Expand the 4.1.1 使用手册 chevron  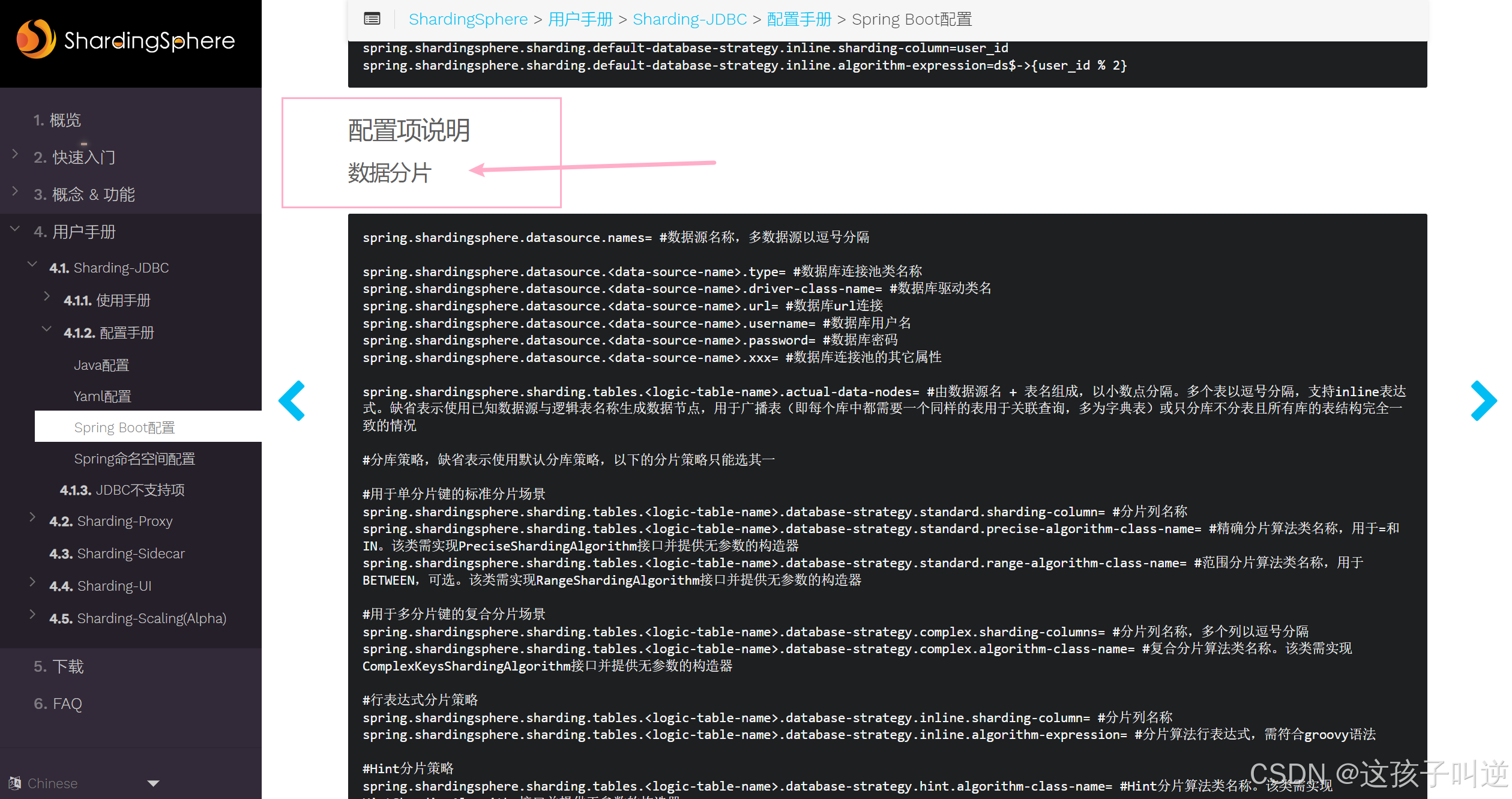pyautogui.click(x=47, y=296)
